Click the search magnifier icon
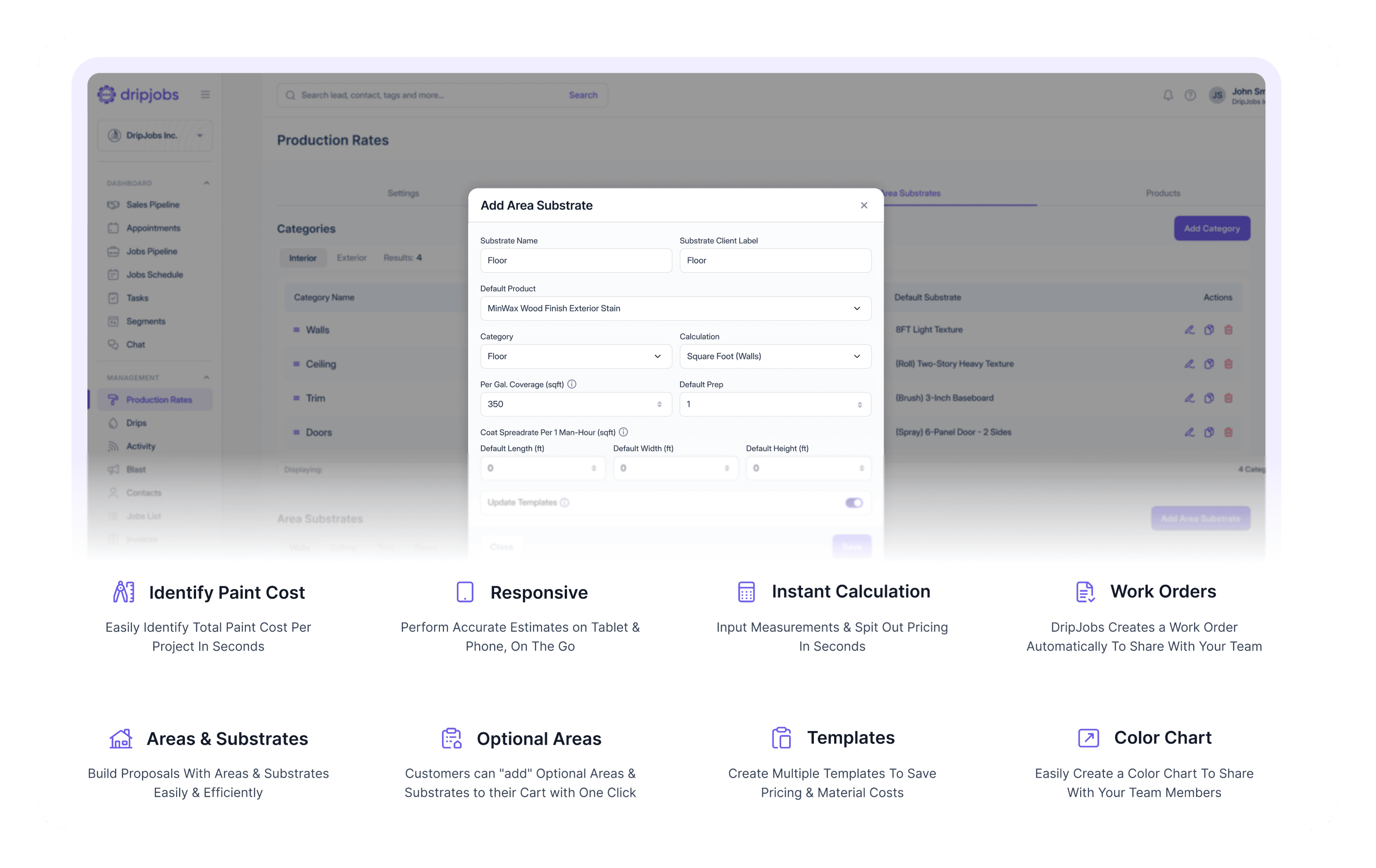The height and width of the screenshot is (868, 1376). pos(290,95)
